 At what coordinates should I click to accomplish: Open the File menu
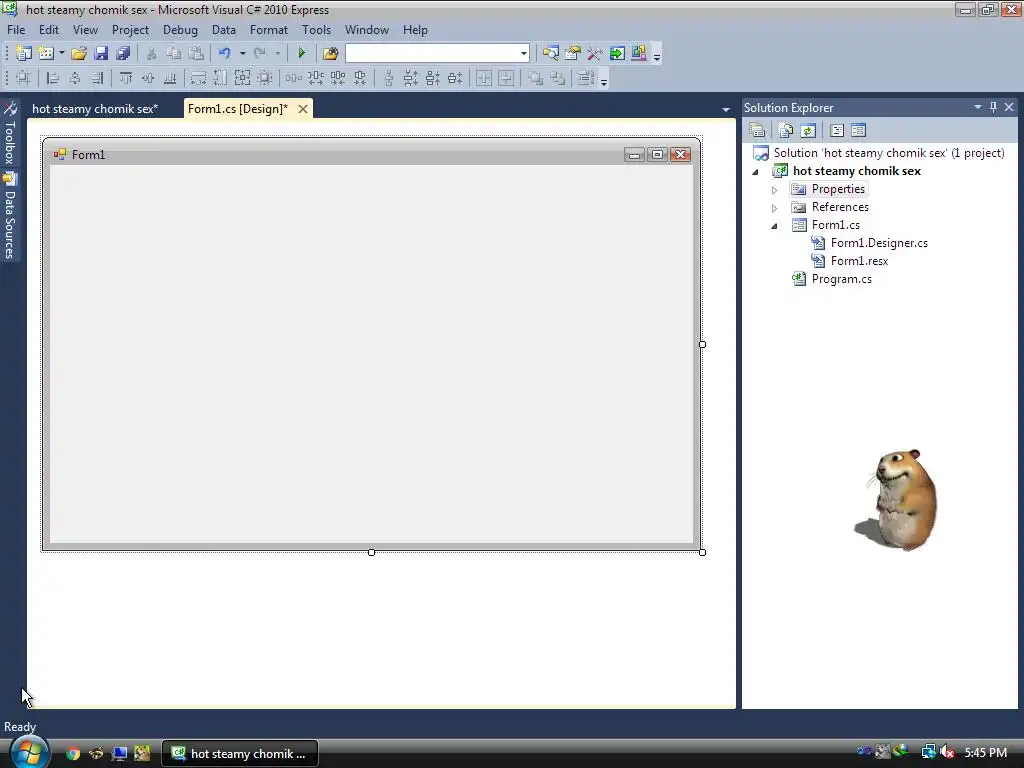point(16,30)
